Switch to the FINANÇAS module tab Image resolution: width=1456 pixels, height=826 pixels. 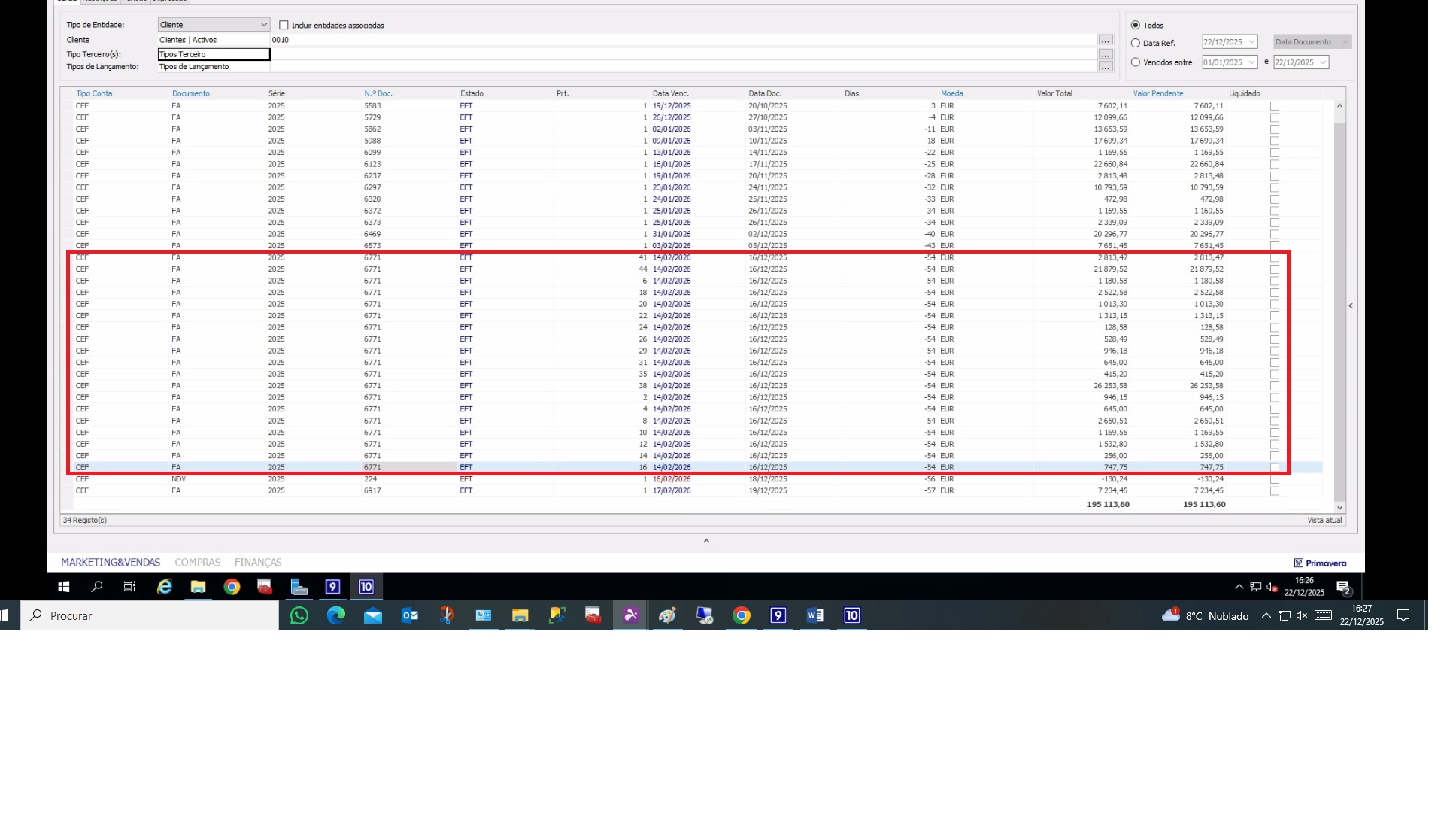[258, 563]
